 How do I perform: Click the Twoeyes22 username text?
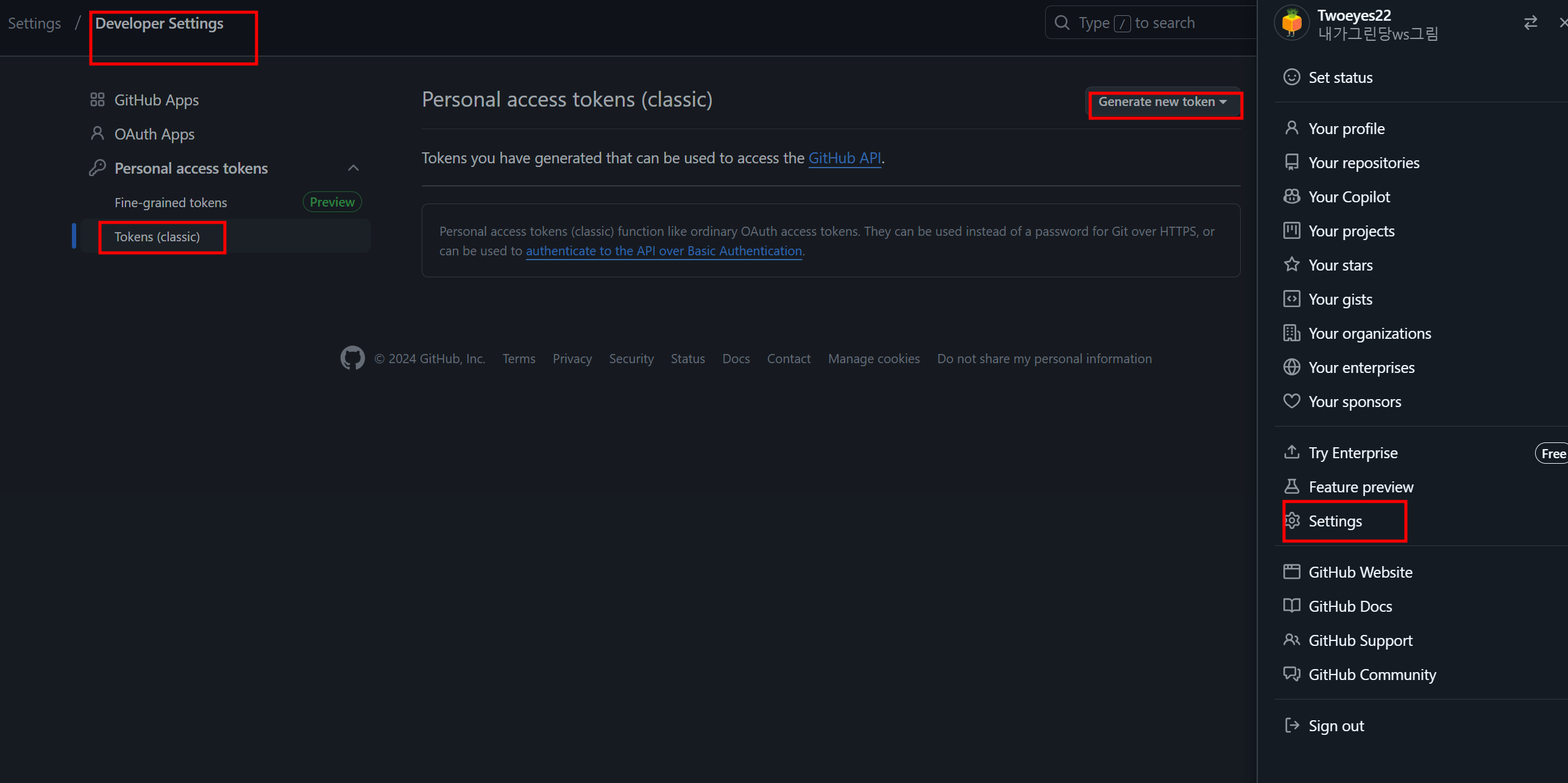click(x=1354, y=15)
